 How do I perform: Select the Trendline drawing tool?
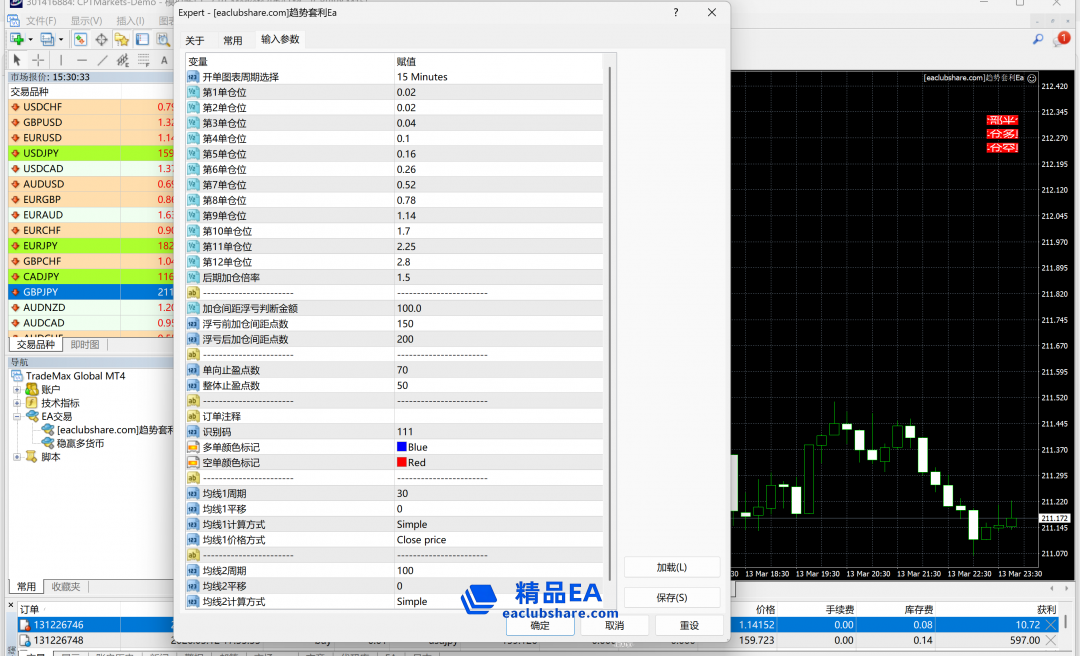click(x=102, y=60)
